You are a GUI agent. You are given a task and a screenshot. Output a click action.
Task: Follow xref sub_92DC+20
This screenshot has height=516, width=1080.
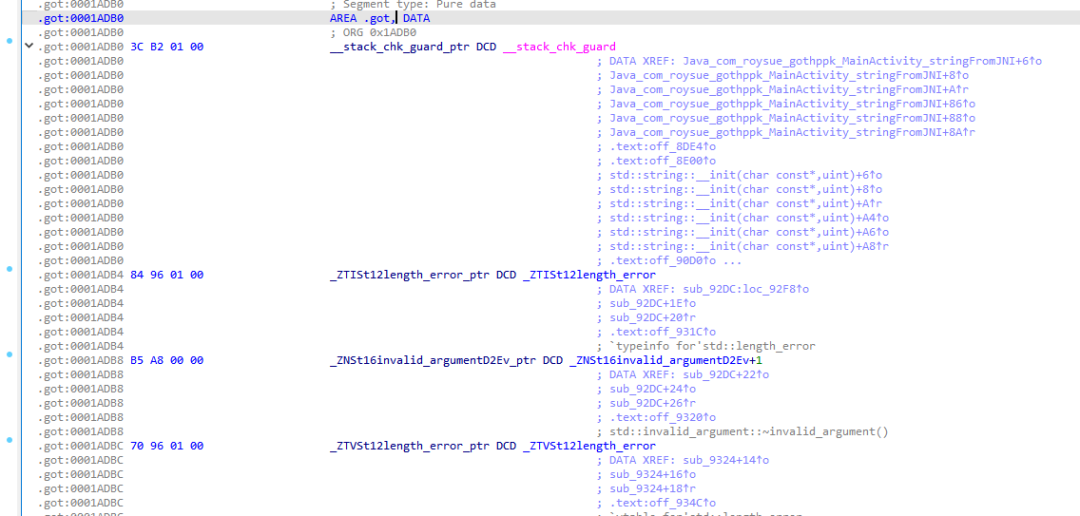pos(652,317)
